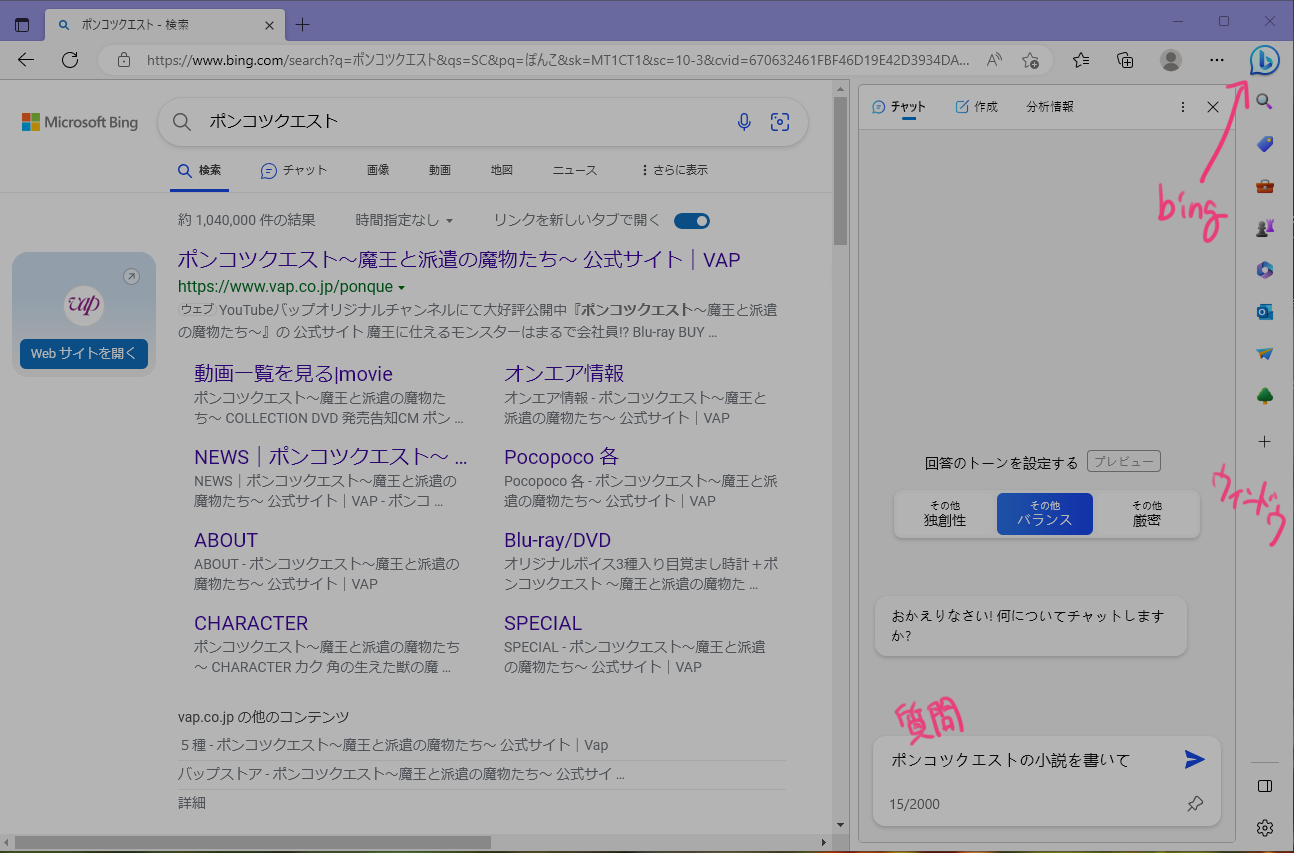The image size is (1294, 853).
Task: Open the Games chess sidebar icon
Action: point(1264,228)
